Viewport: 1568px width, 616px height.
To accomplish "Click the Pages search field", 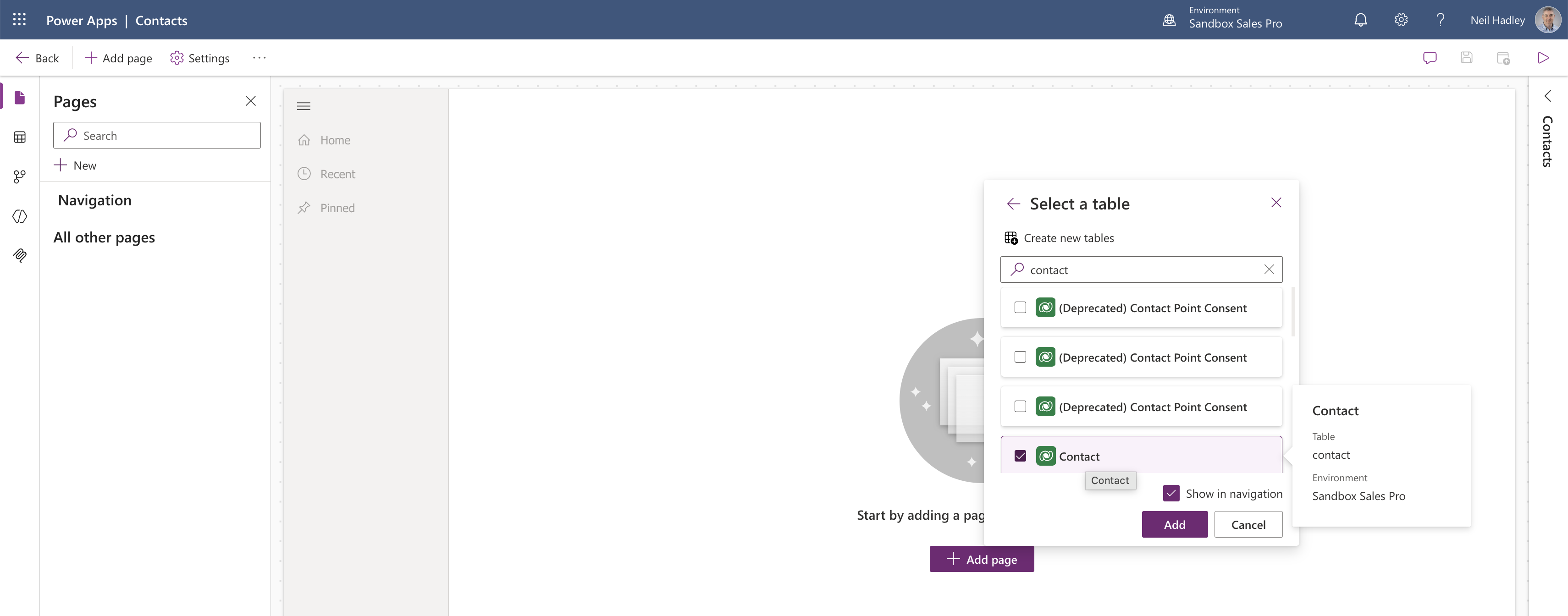I will (157, 135).
